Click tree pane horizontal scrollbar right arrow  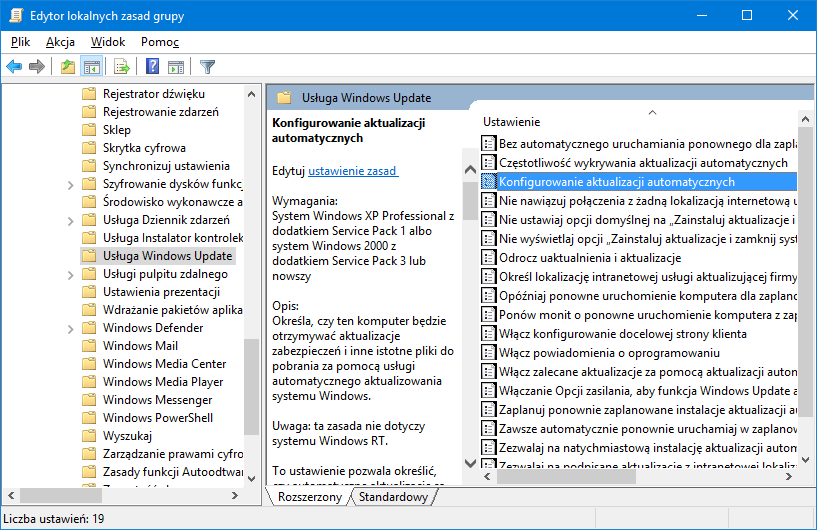pyautogui.click(x=234, y=495)
